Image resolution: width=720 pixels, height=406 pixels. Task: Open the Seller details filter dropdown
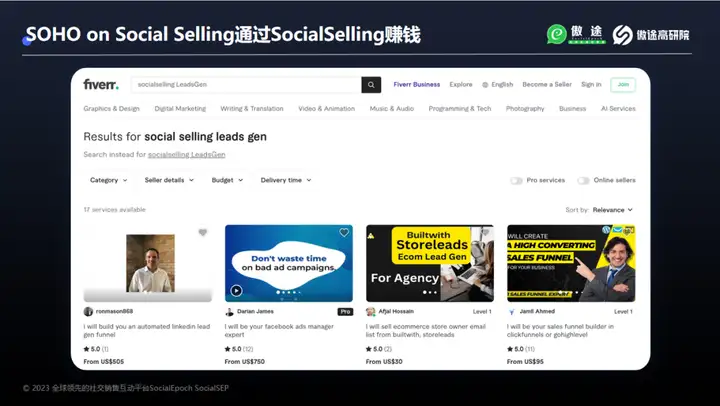click(x=169, y=180)
